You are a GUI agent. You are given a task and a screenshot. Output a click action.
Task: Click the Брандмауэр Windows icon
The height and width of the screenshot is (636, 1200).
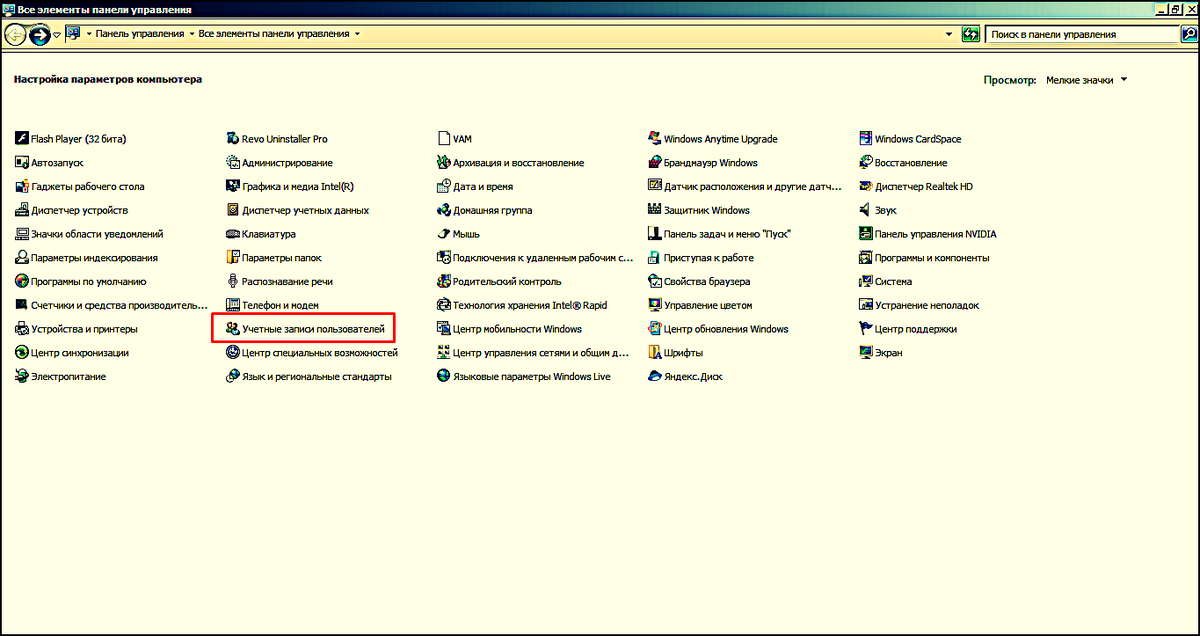[x=656, y=163]
